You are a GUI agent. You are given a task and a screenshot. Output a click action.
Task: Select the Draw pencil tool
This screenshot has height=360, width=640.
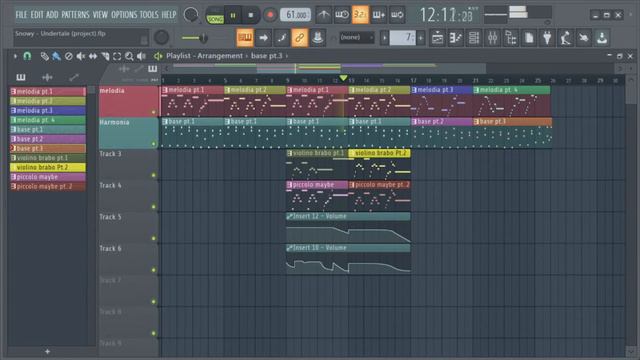coord(44,56)
